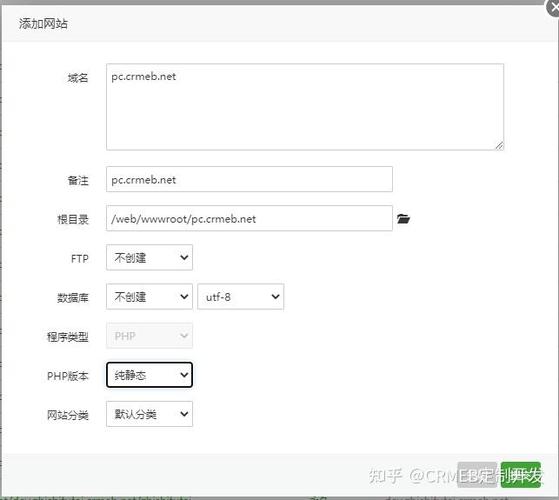559x500 pixels.
Task: Open the 数据库 不创建 dropdown
Action: click(x=149, y=297)
